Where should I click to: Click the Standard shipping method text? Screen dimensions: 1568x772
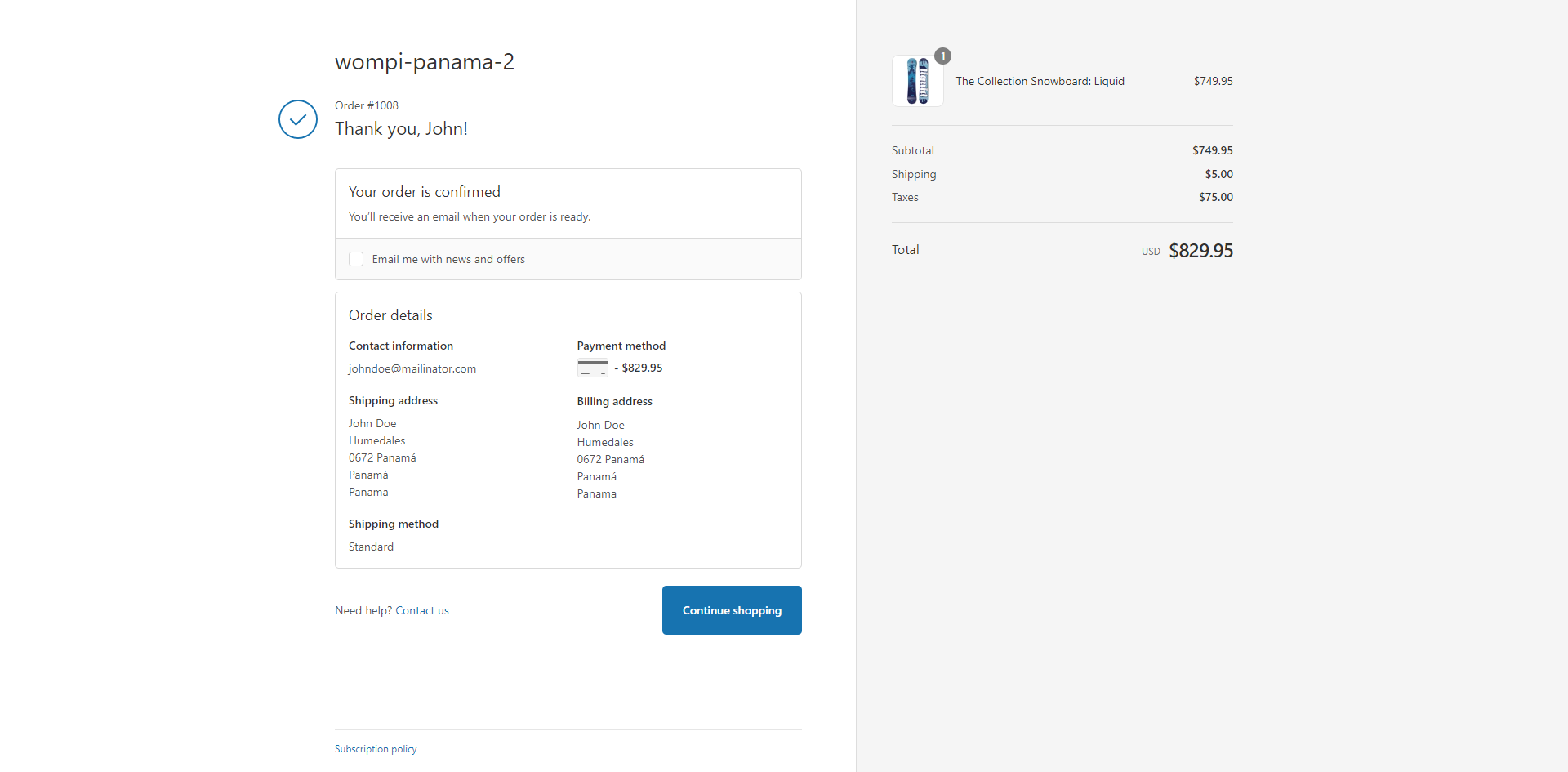point(371,547)
